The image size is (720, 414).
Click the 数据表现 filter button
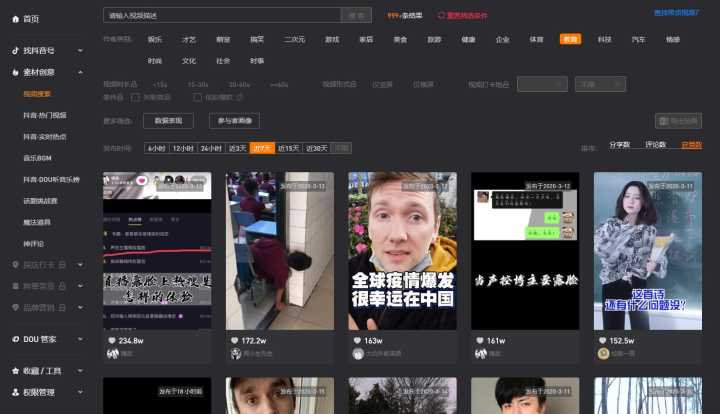168,121
